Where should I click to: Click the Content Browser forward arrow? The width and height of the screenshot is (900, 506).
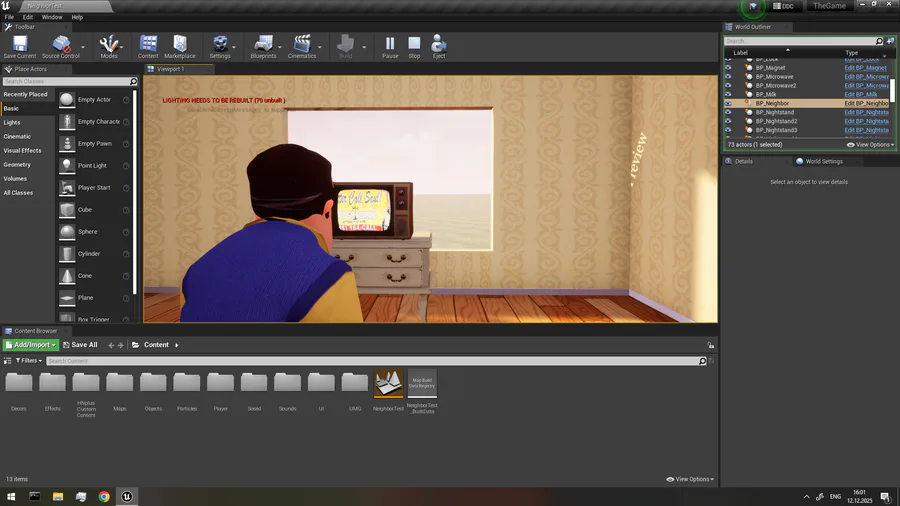coord(121,345)
